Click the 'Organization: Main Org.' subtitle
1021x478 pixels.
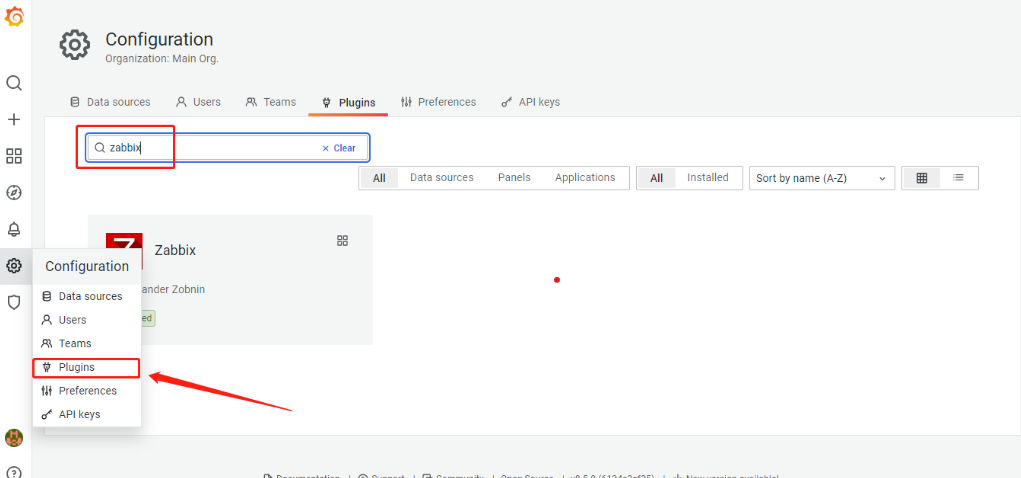click(x=161, y=58)
